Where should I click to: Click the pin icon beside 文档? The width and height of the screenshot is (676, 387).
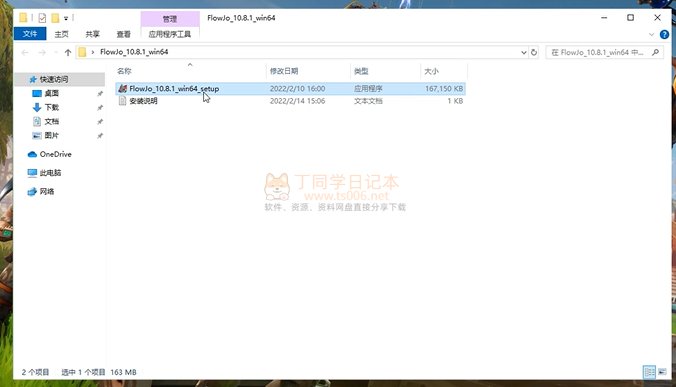pyautogui.click(x=100, y=122)
